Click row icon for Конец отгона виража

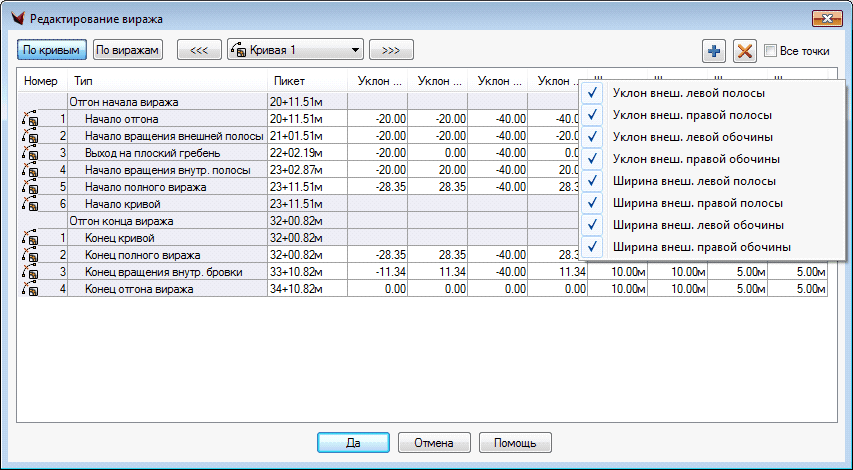click(x=29, y=289)
